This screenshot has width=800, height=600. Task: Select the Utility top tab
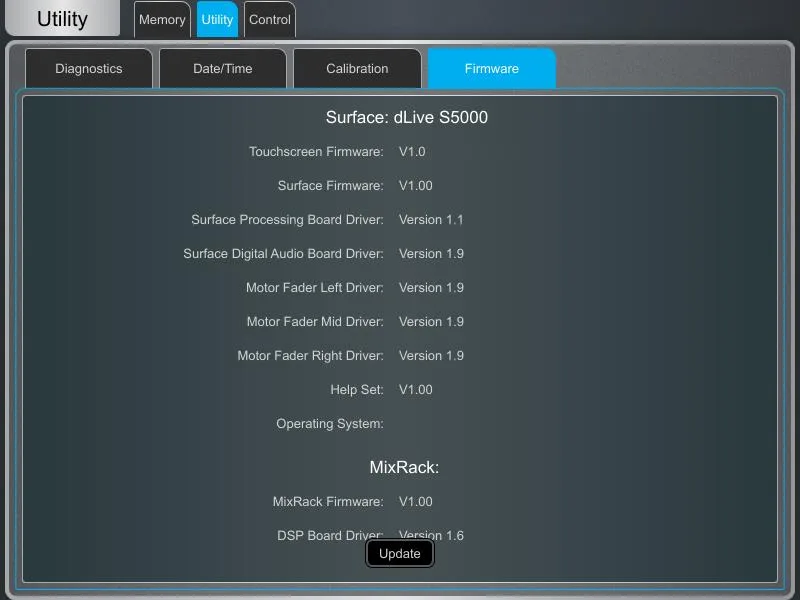[x=217, y=19]
